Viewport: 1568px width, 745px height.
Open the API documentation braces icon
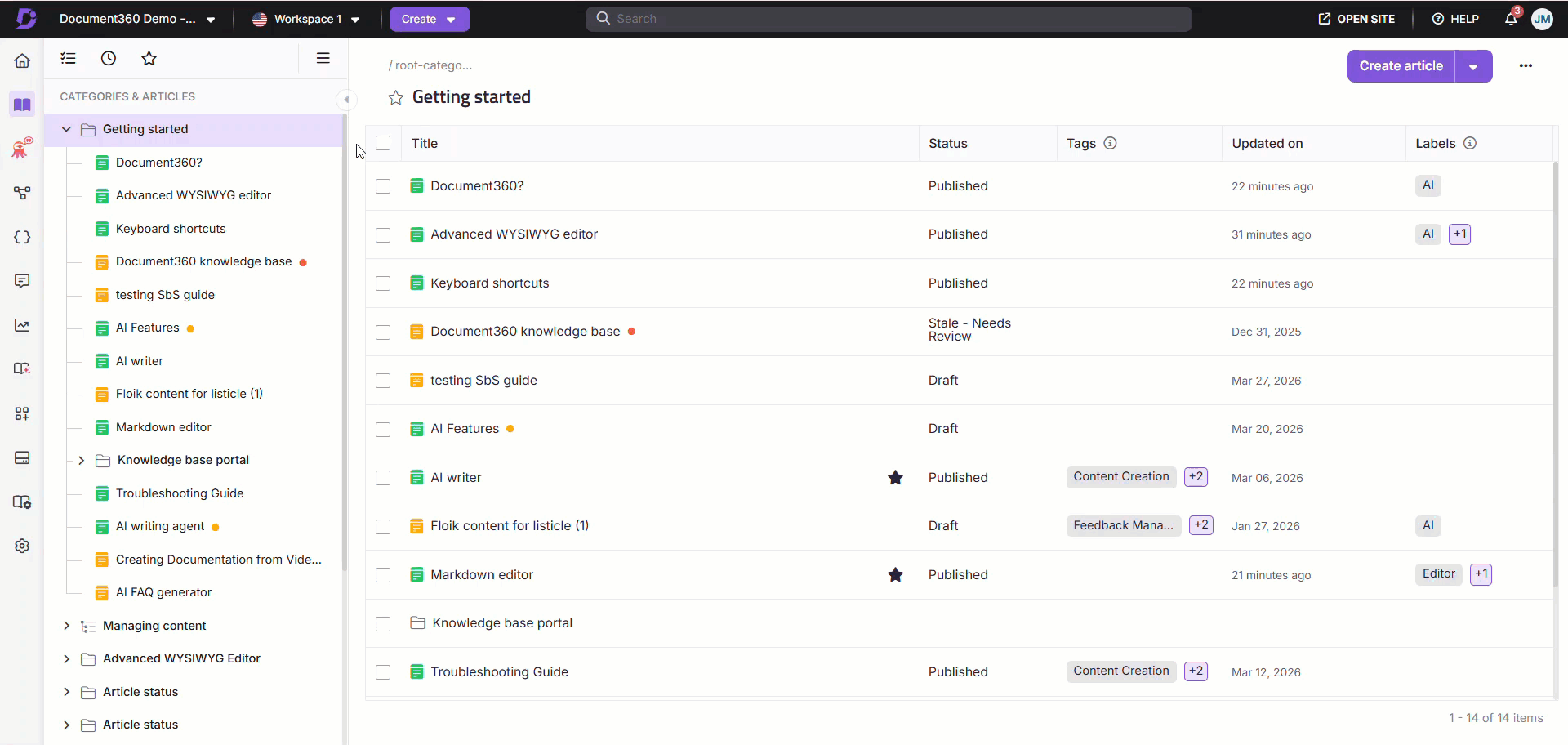tap(22, 237)
